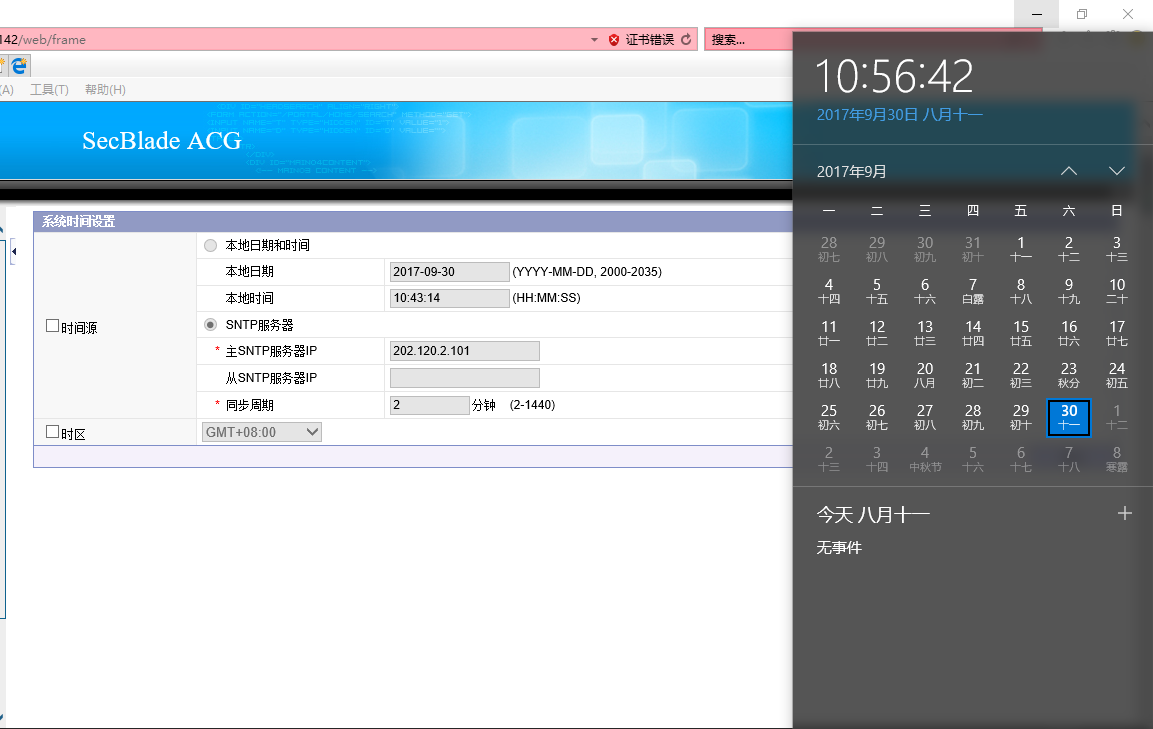
Task: Click the empty 从SNTP服务器IP field
Action: [x=465, y=378]
